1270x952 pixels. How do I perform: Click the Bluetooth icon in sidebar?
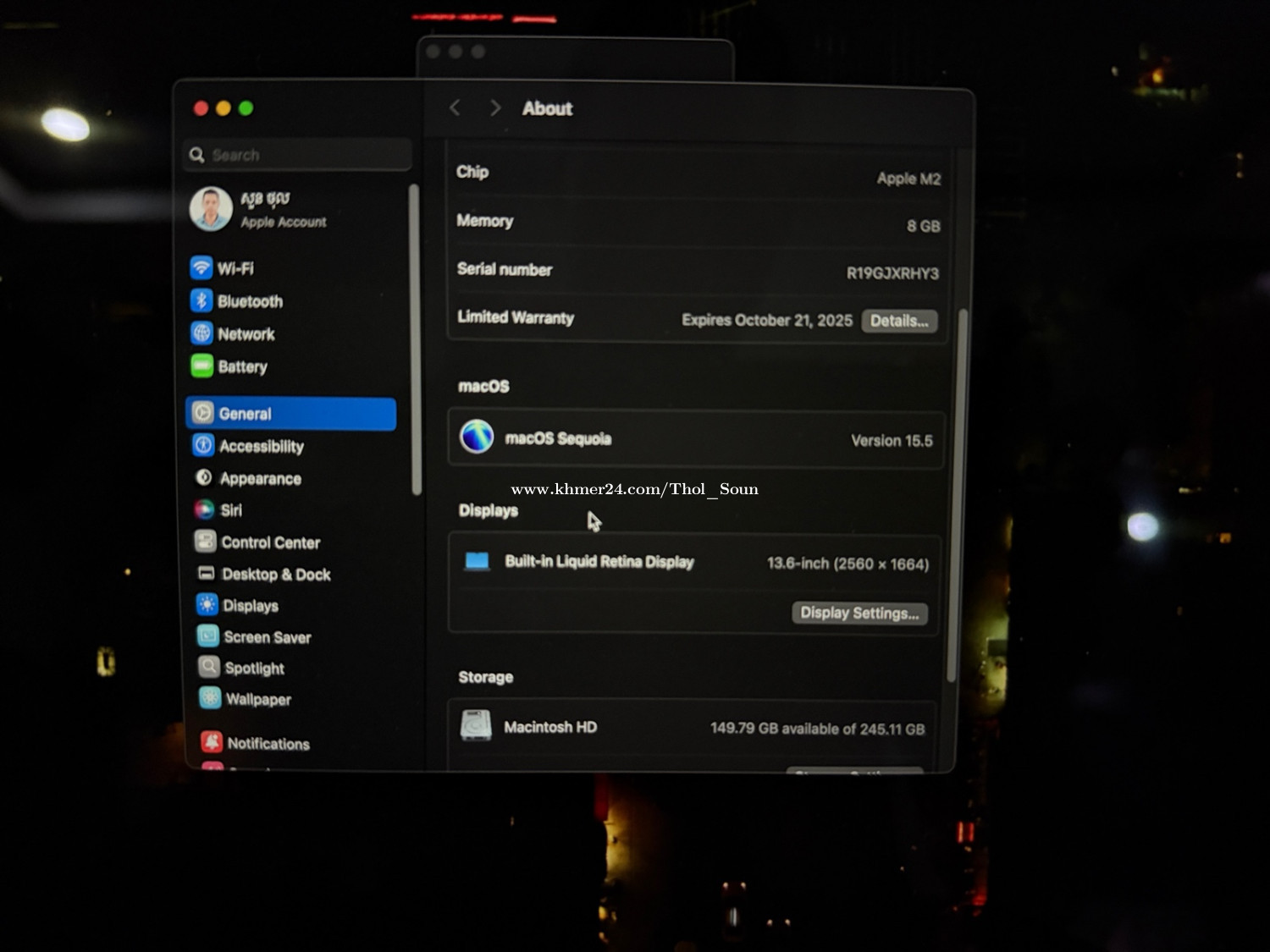[x=201, y=300]
